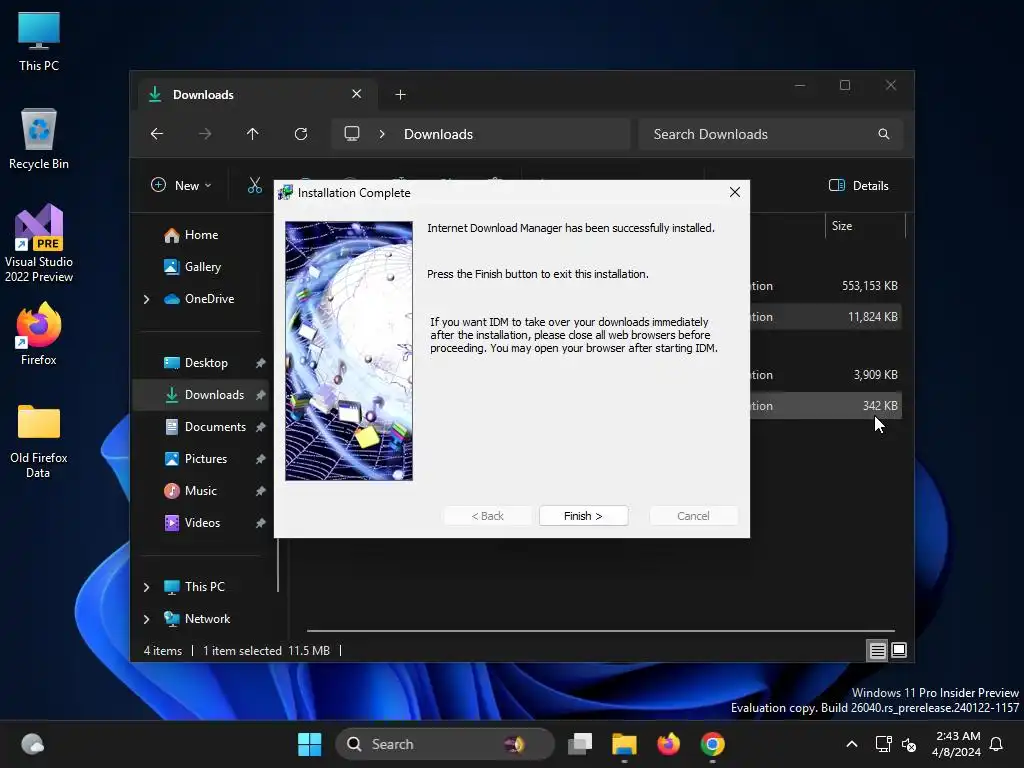
Task: Select the Visual Studio 2022 Preview shortcut
Action: (39, 243)
